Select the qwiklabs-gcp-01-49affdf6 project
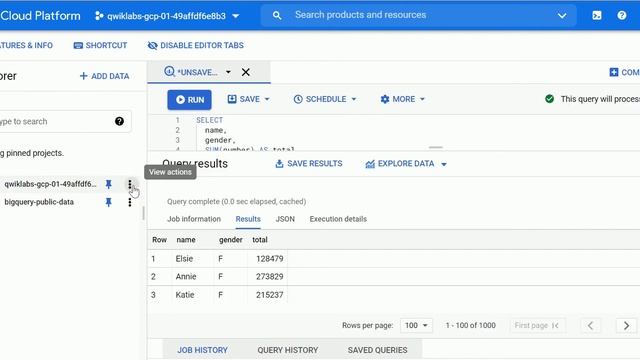This screenshot has height=360, width=640. [x=50, y=184]
